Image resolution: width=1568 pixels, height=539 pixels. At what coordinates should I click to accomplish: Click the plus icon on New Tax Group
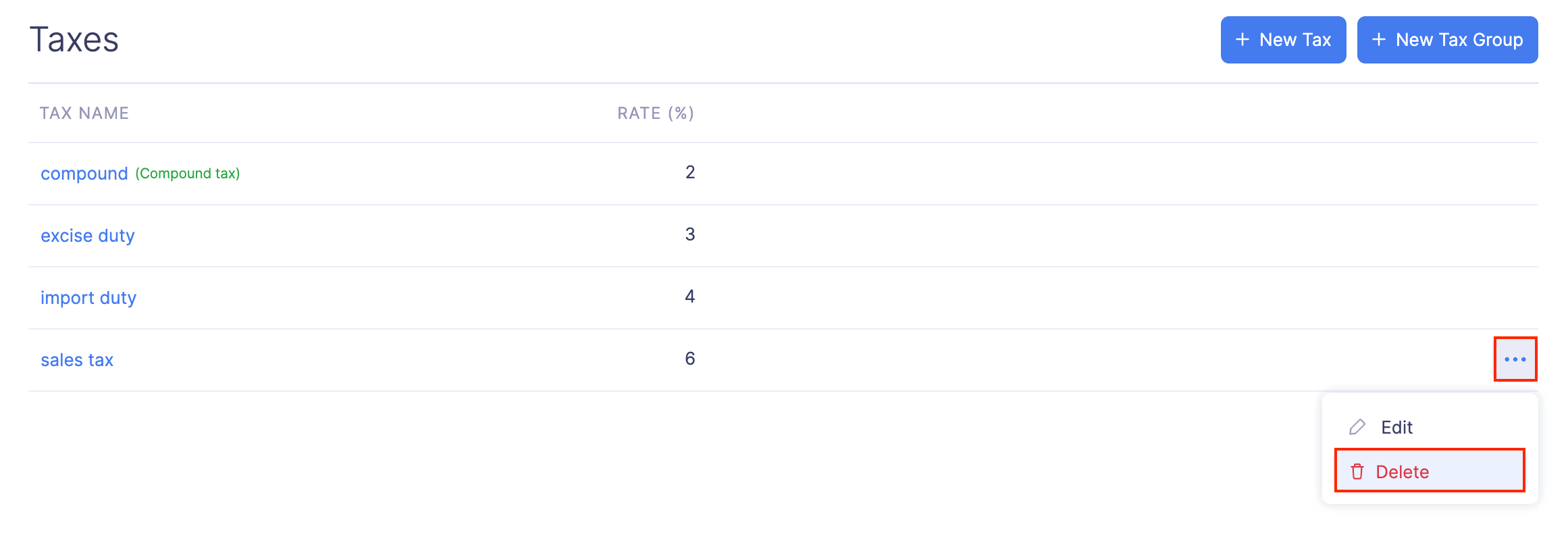click(x=1378, y=40)
